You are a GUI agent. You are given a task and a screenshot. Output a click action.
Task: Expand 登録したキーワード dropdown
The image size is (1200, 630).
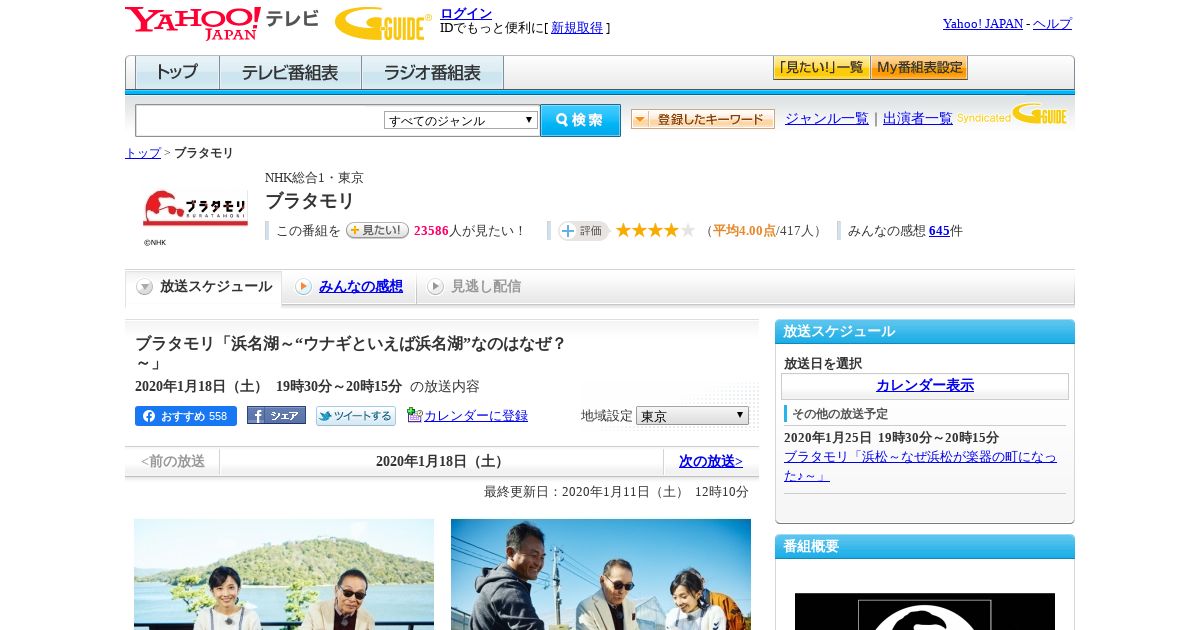pos(703,119)
